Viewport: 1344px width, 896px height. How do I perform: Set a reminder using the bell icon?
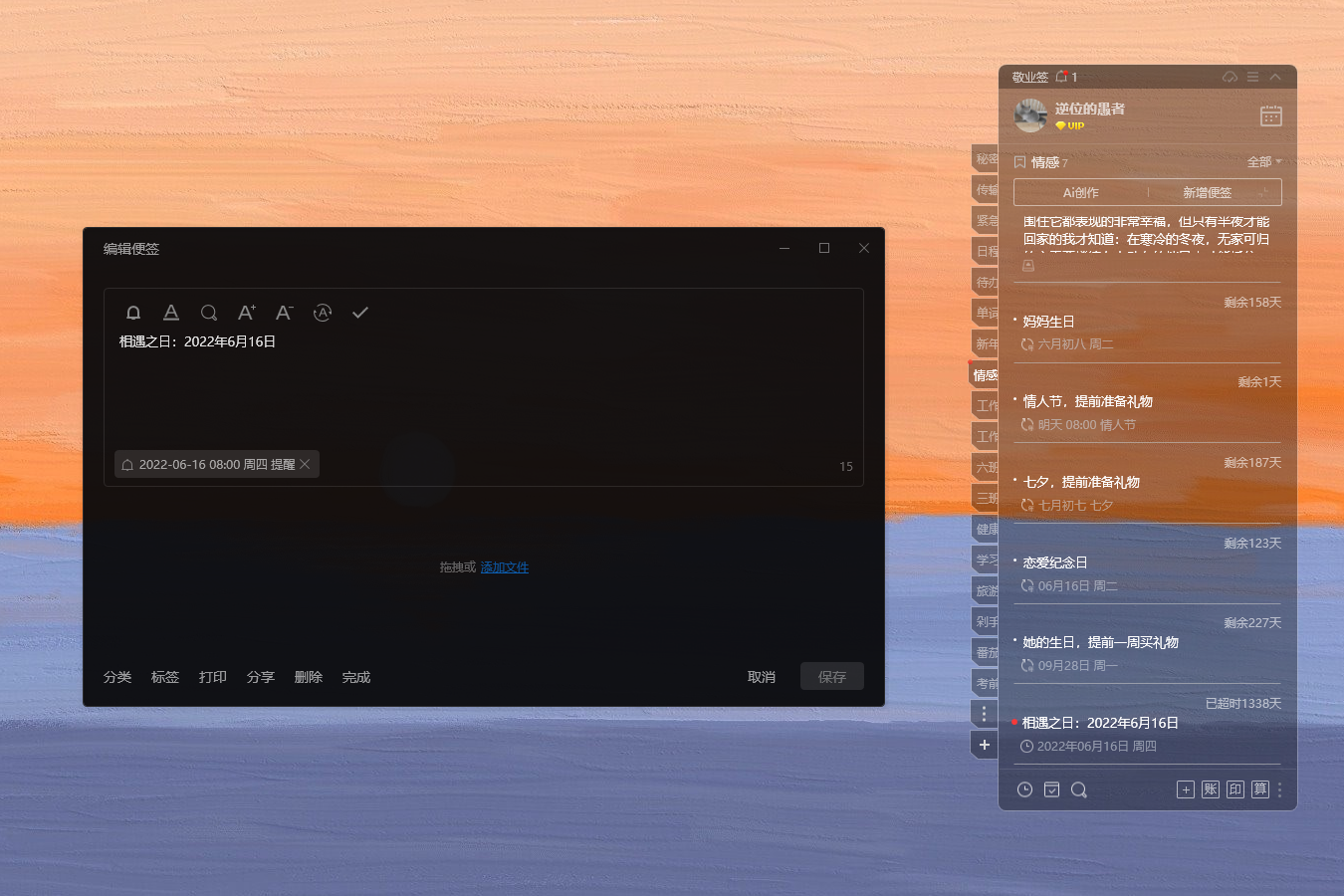click(133, 312)
